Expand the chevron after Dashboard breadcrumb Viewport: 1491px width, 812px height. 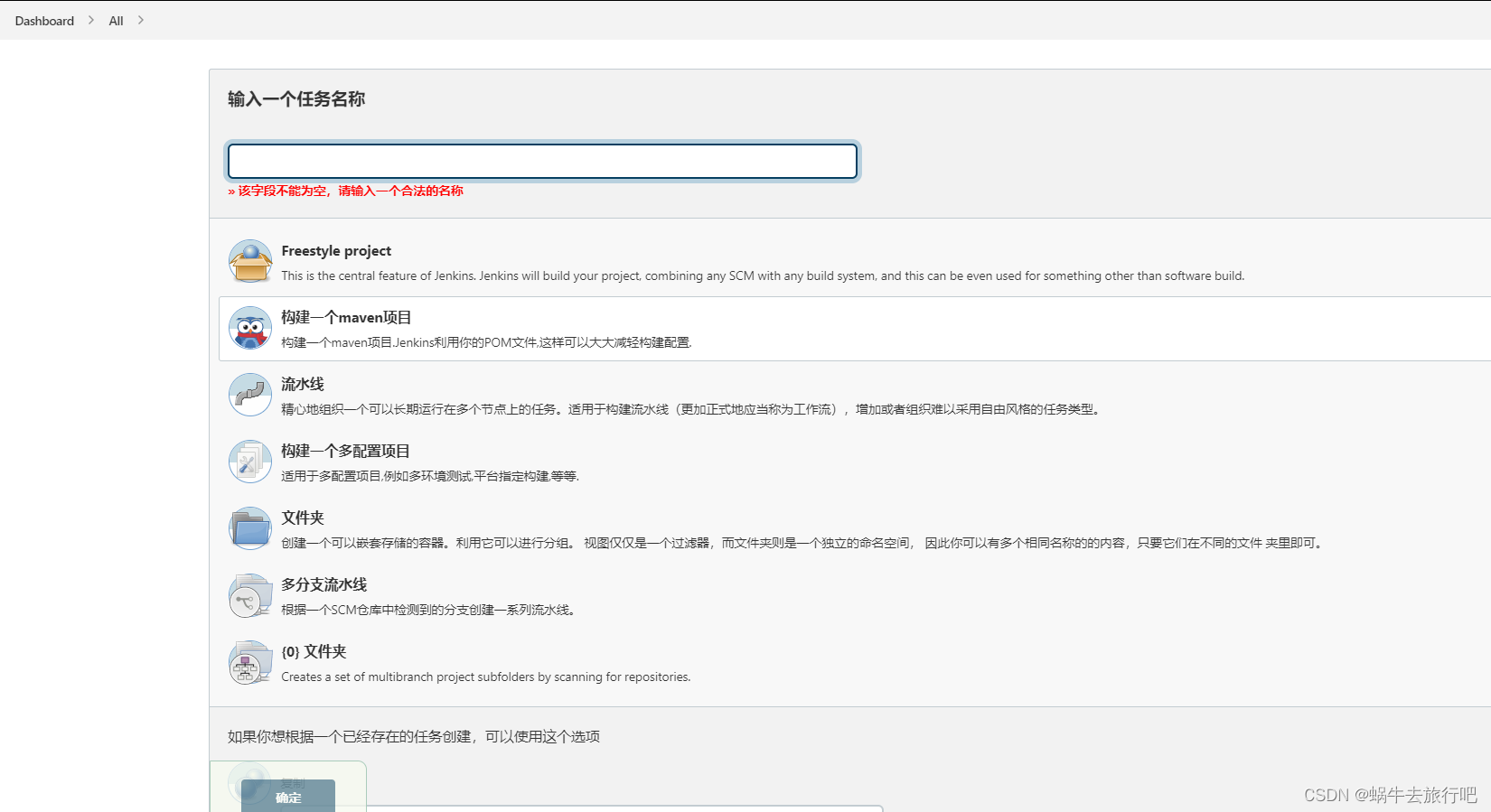tap(91, 20)
